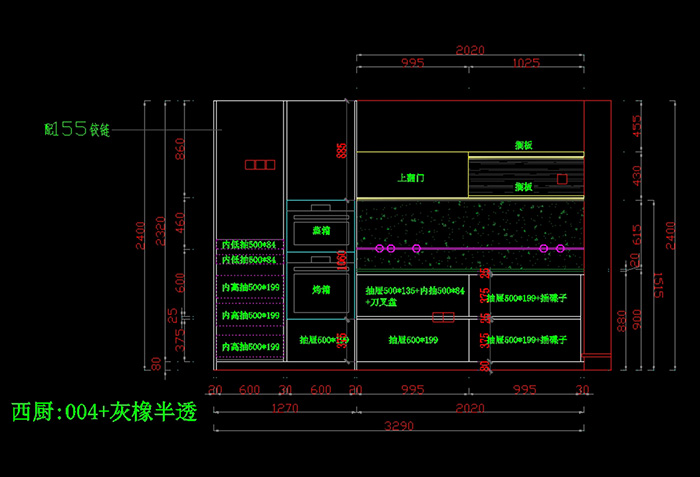Click the 配155铰链 hinge annotation
700x477 pixels.
(77, 129)
